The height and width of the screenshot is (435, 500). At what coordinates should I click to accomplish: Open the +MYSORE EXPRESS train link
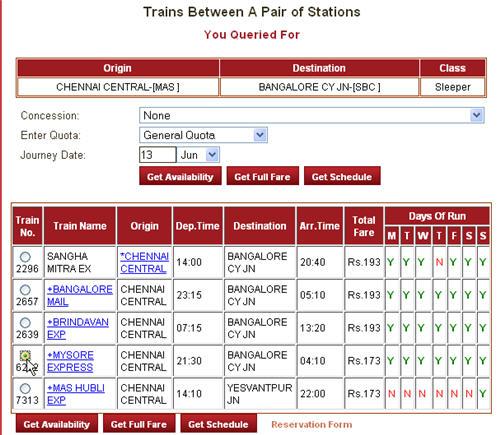70,361
